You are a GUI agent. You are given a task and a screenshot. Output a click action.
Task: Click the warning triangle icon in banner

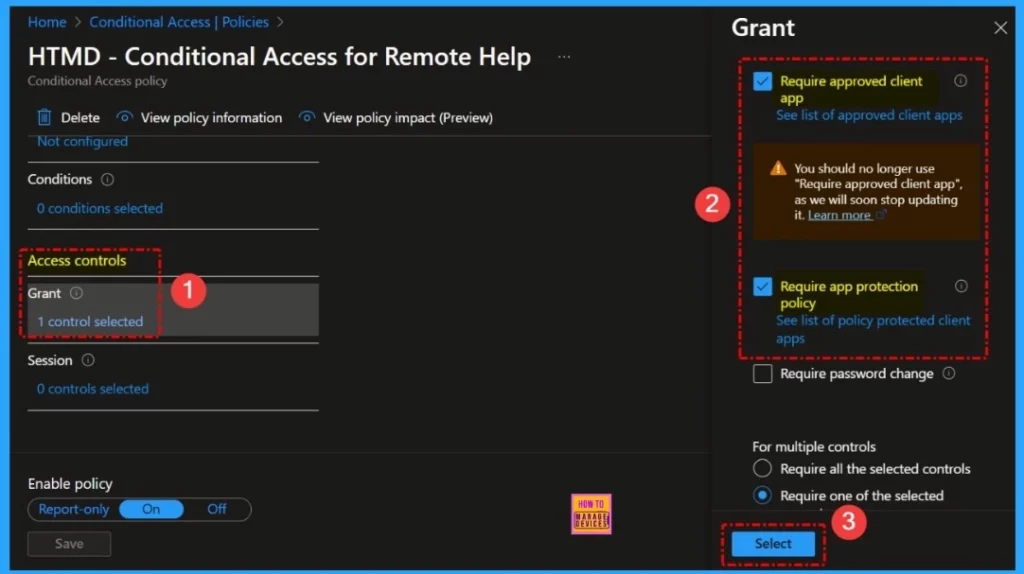pos(778,168)
